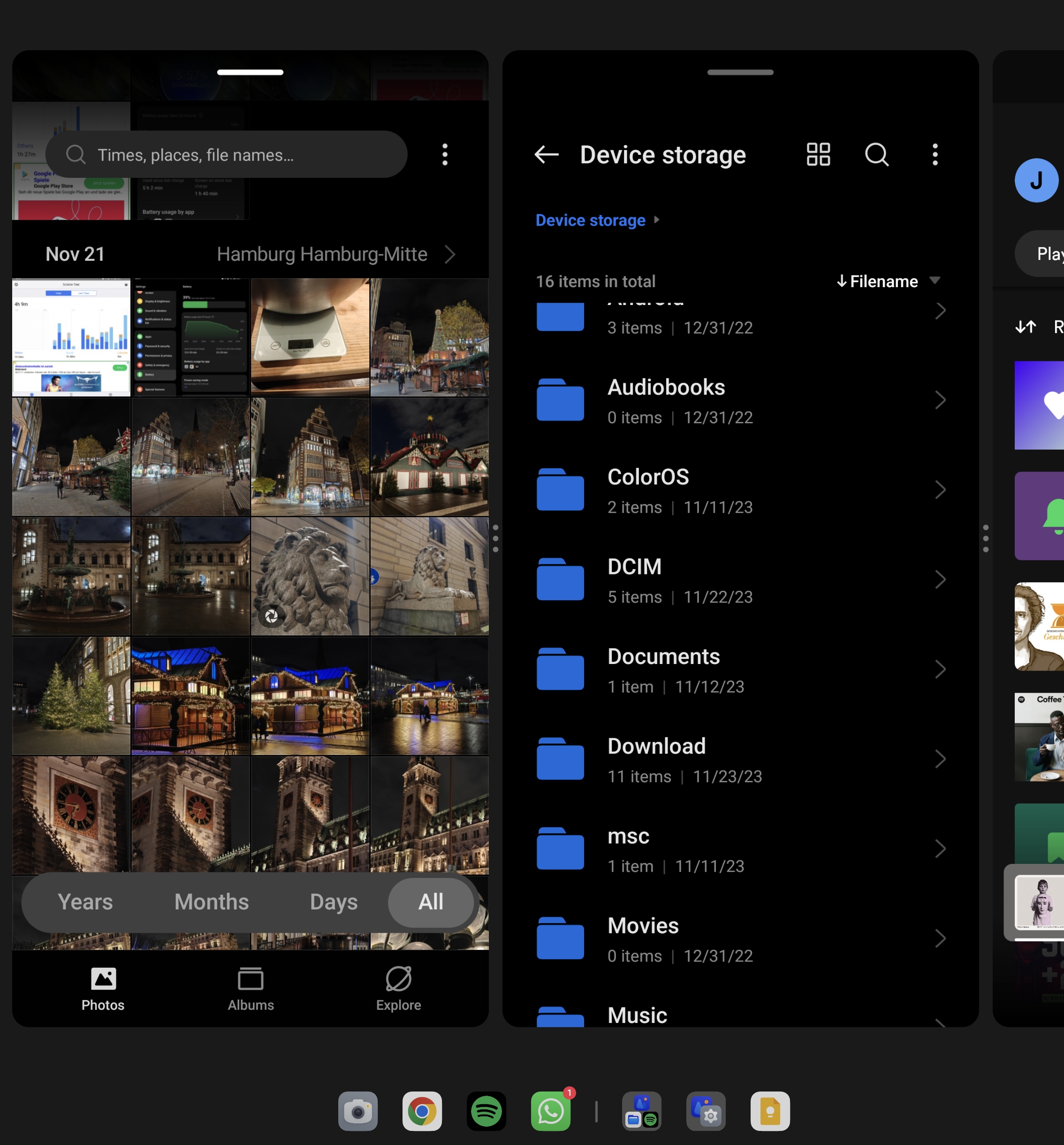The height and width of the screenshot is (1145, 1064).
Task: Tap divider dots right of Files window
Action: point(986,539)
